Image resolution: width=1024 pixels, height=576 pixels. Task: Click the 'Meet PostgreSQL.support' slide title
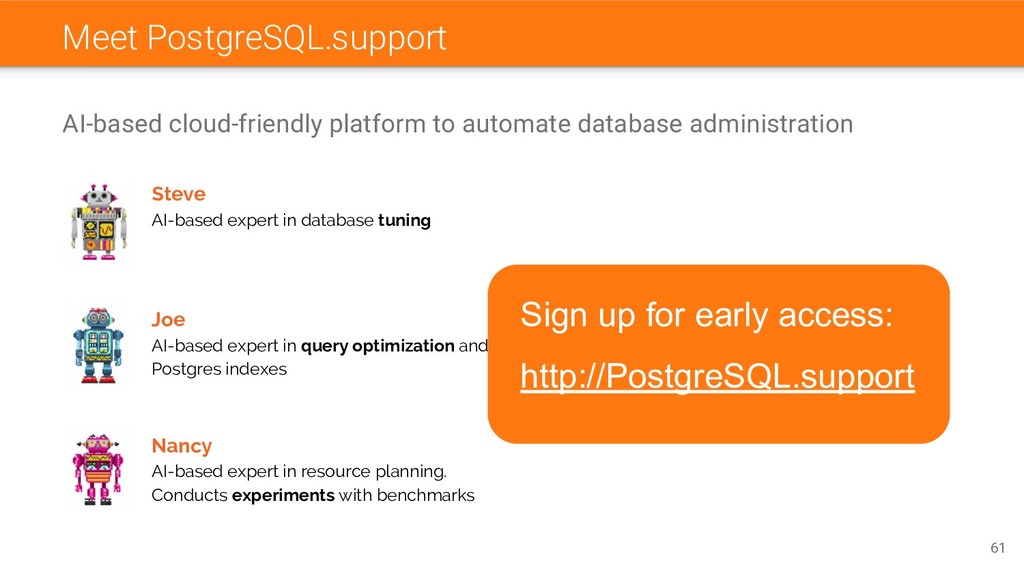pos(254,37)
